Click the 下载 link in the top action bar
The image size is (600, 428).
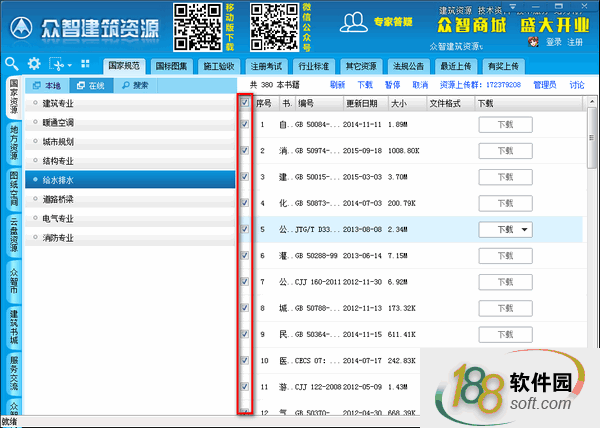coord(365,85)
